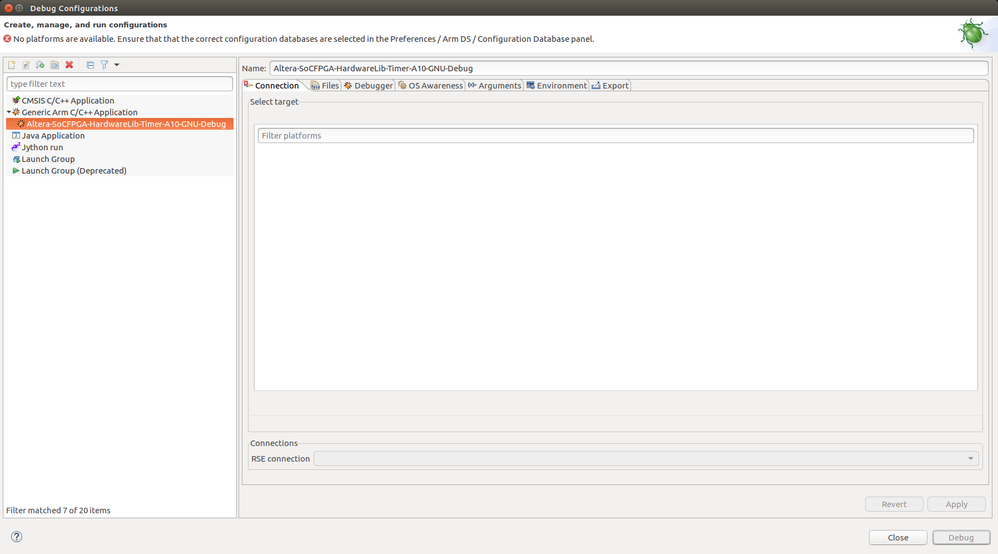Collapse the Generic Arm C/C++ Application node

(x=9, y=112)
